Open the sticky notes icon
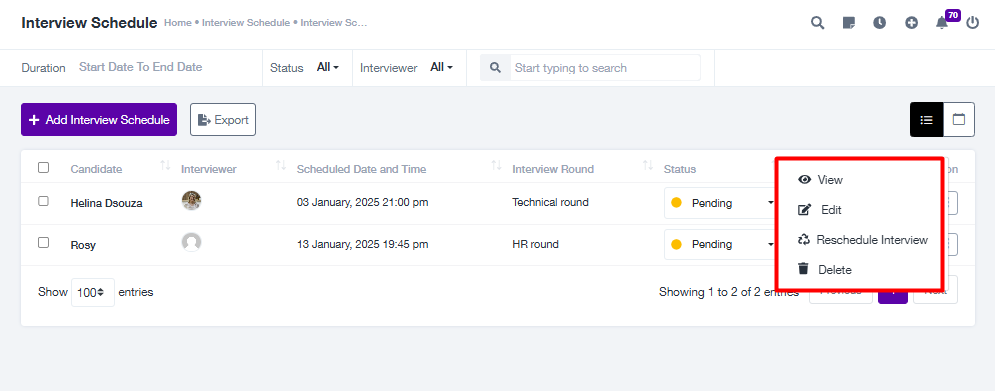 [x=848, y=23]
